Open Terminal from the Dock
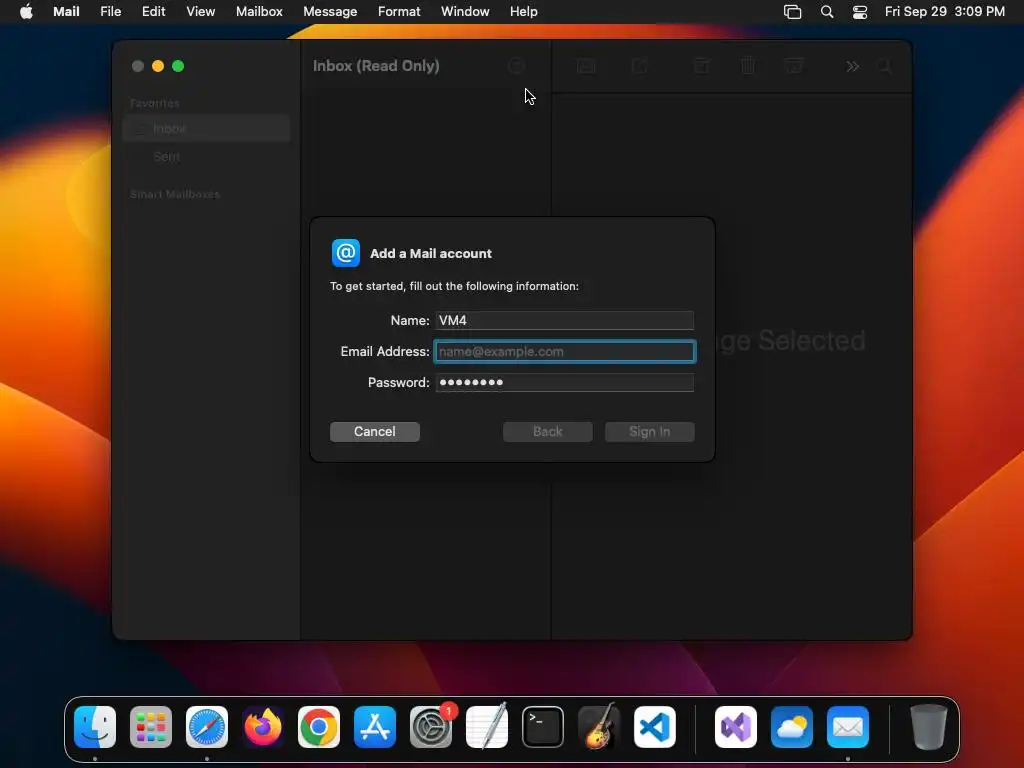This screenshot has width=1024, height=768. coord(543,727)
